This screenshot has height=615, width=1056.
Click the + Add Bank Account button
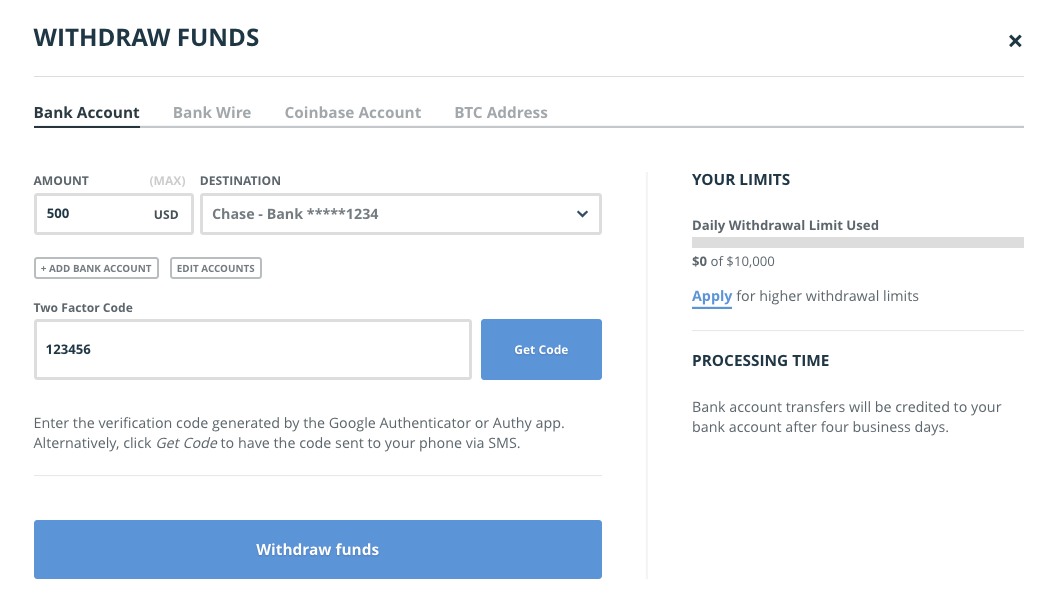tap(96, 268)
